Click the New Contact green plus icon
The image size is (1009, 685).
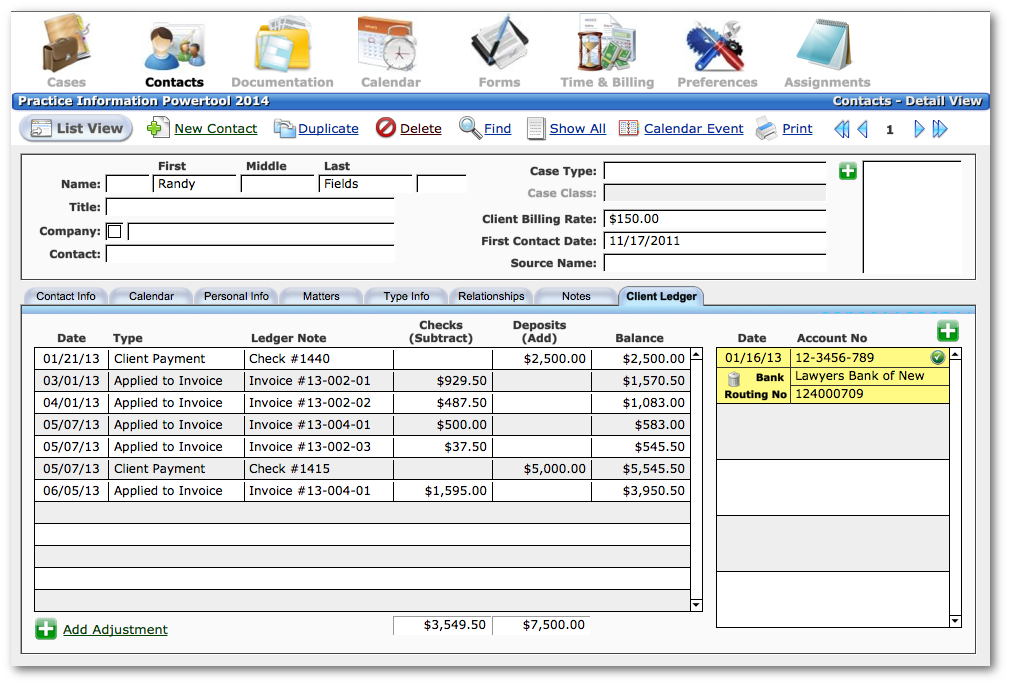pyautogui.click(x=158, y=128)
